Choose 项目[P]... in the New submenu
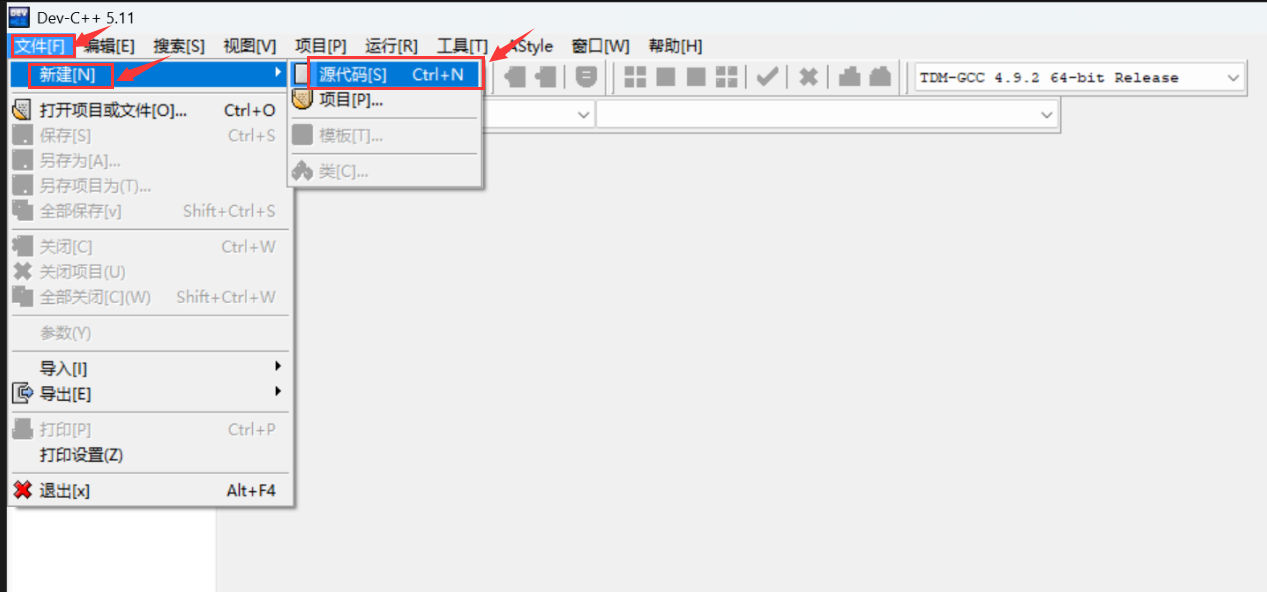The height and width of the screenshot is (592, 1267). click(x=386, y=99)
